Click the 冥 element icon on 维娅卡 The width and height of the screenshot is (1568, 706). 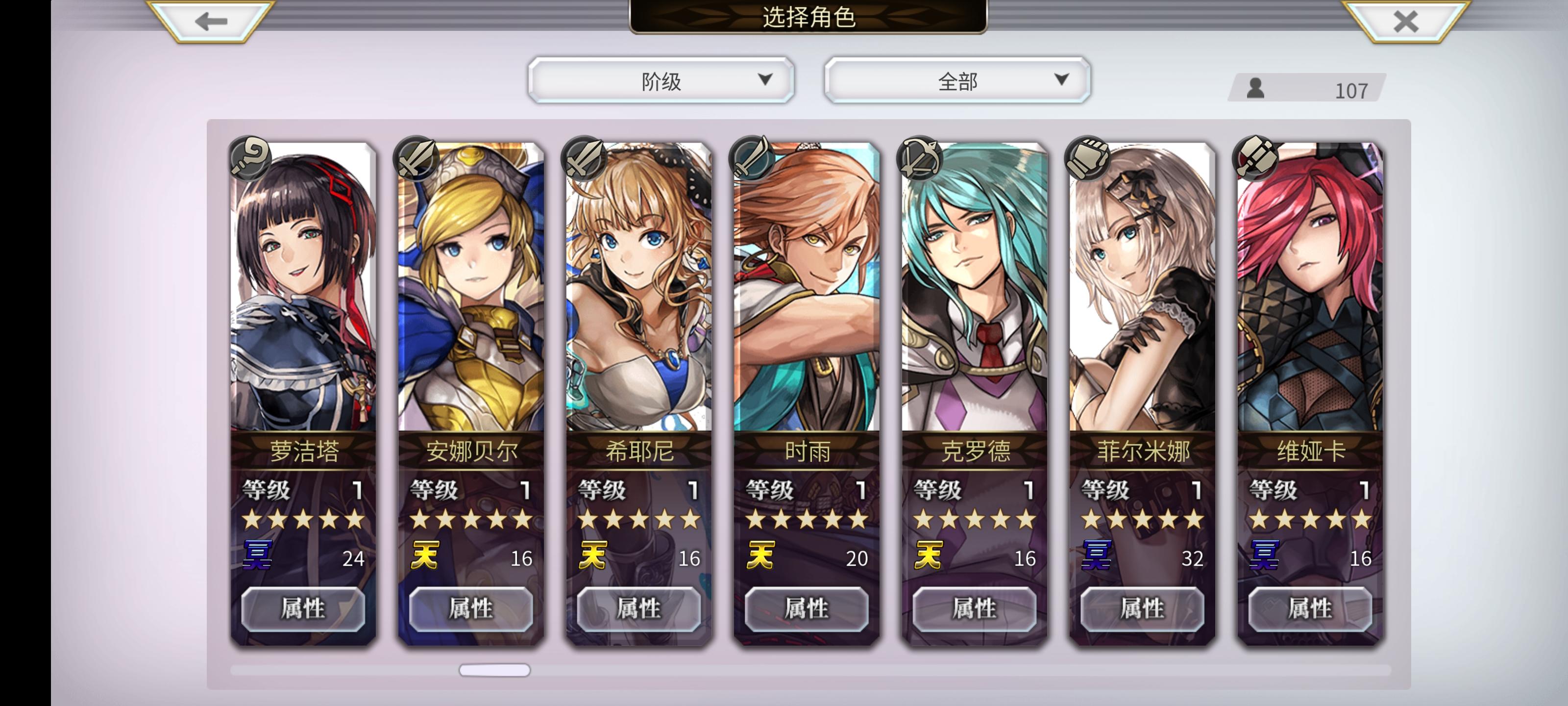1264,555
